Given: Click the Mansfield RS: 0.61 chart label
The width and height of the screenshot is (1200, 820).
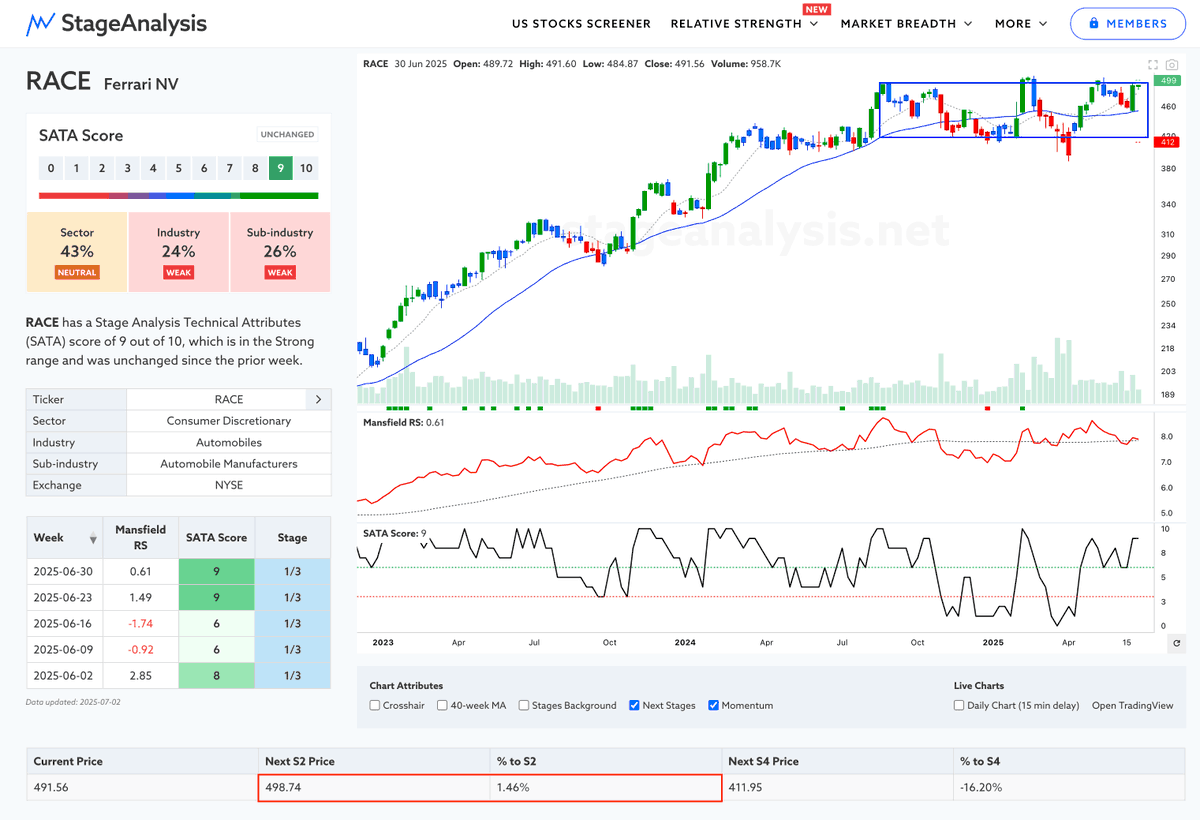Looking at the screenshot, I should pyautogui.click(x=404, y=422).
